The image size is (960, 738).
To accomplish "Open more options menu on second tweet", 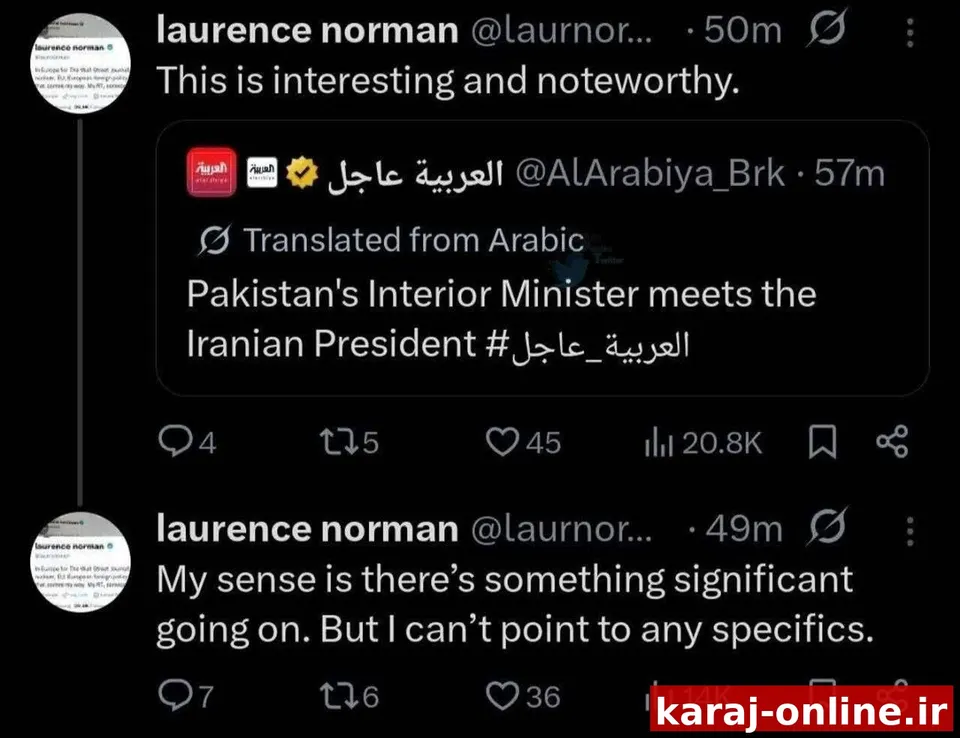I will click(x=910, y=530).
